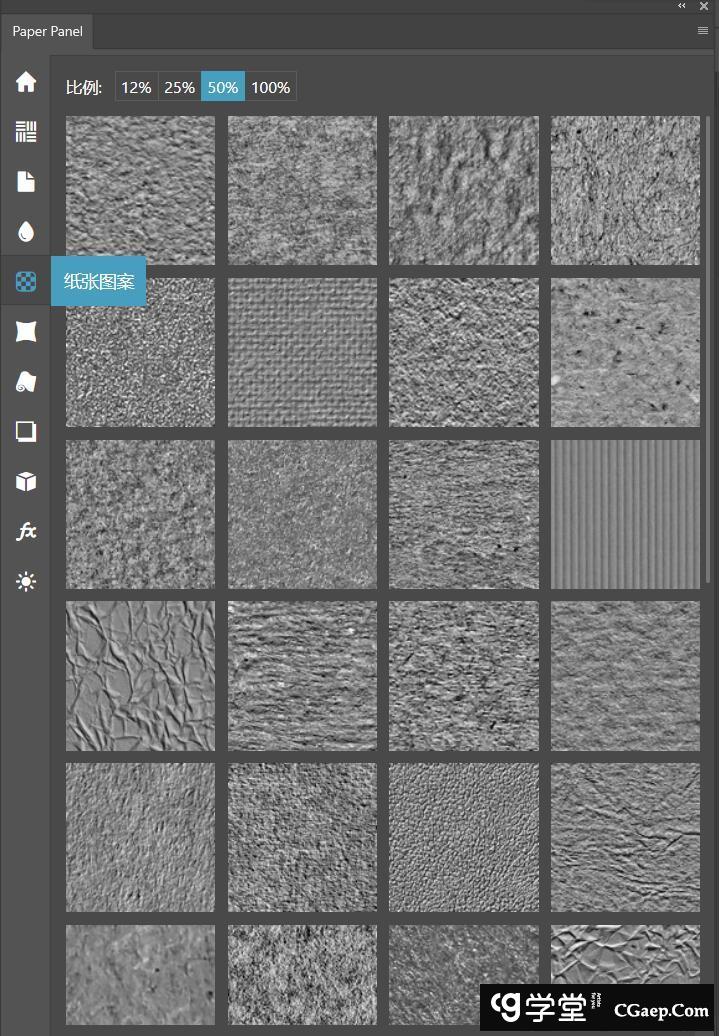
Task: Click the brightness sun icon
Action: pyautogui.click(x=26, y=581)
